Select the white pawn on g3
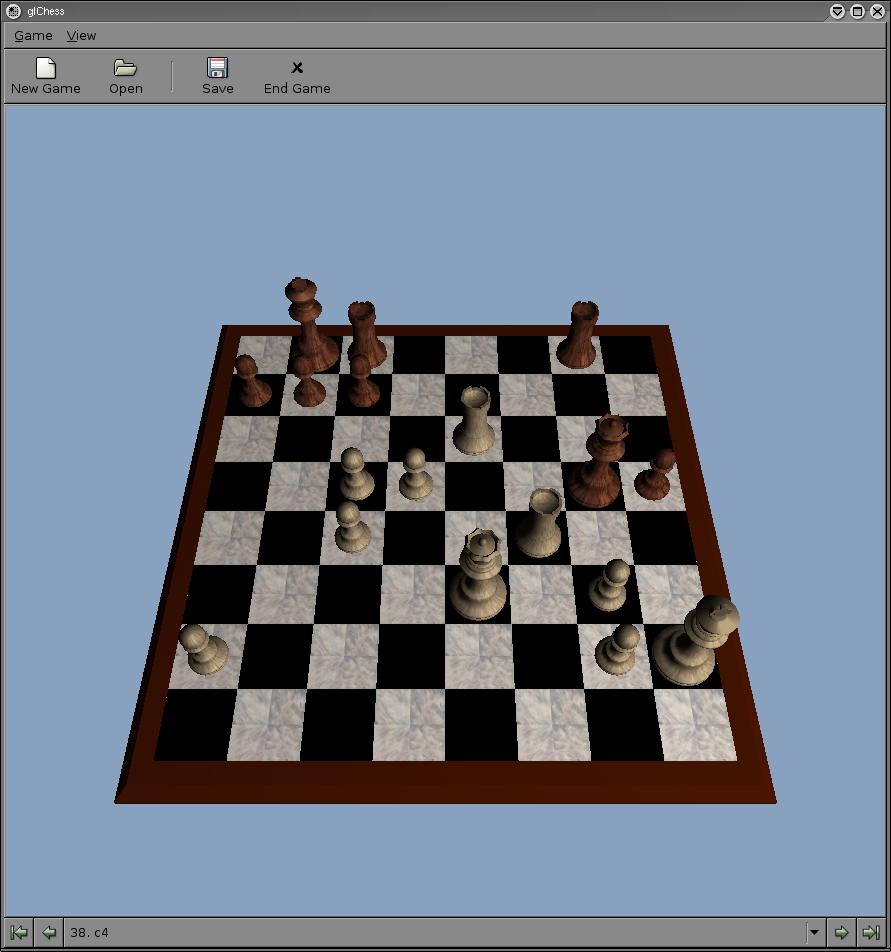Screen dimensions: 891x952 [x=609, y=585]
